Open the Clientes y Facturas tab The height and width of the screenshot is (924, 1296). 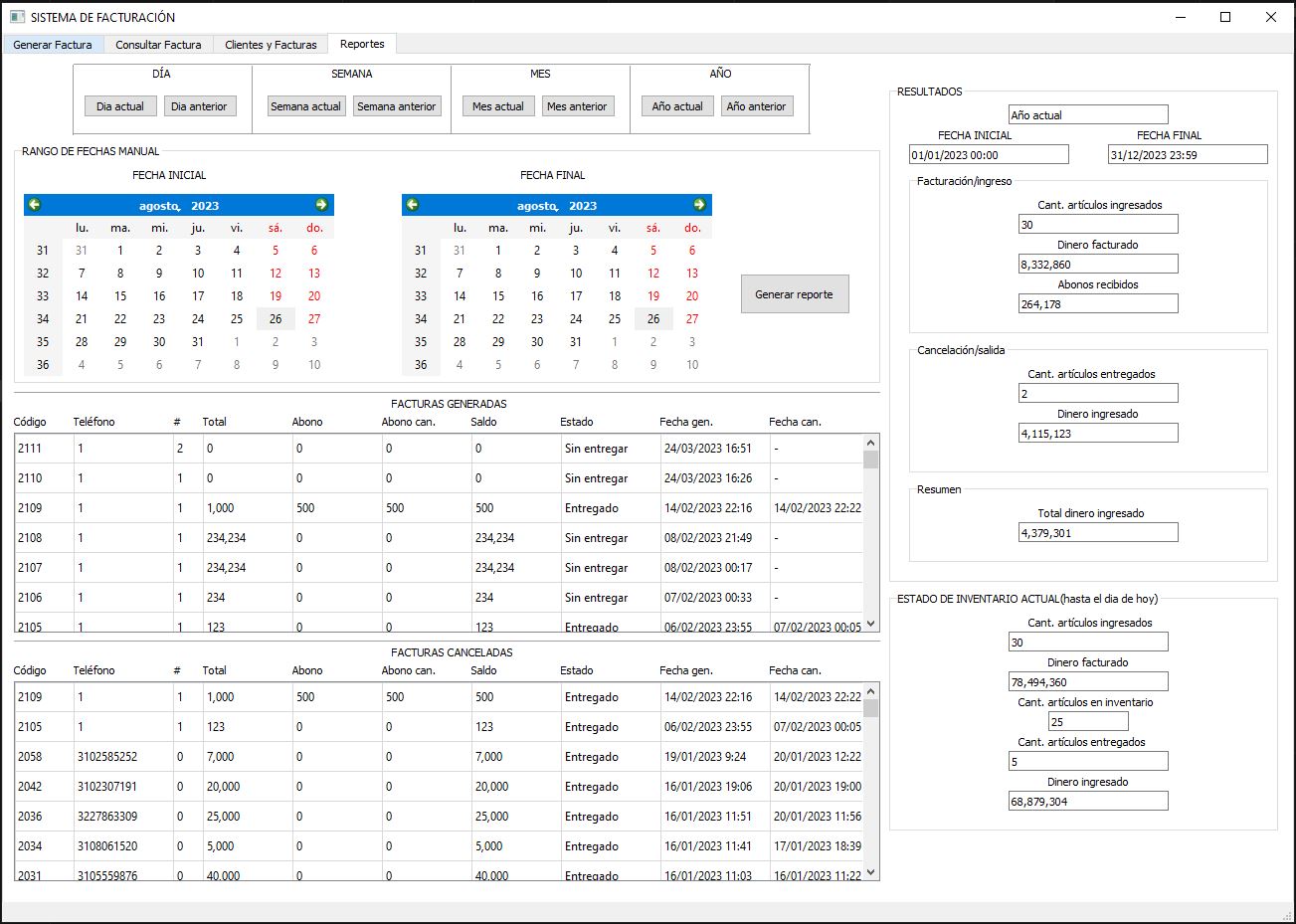click(271, 45)
